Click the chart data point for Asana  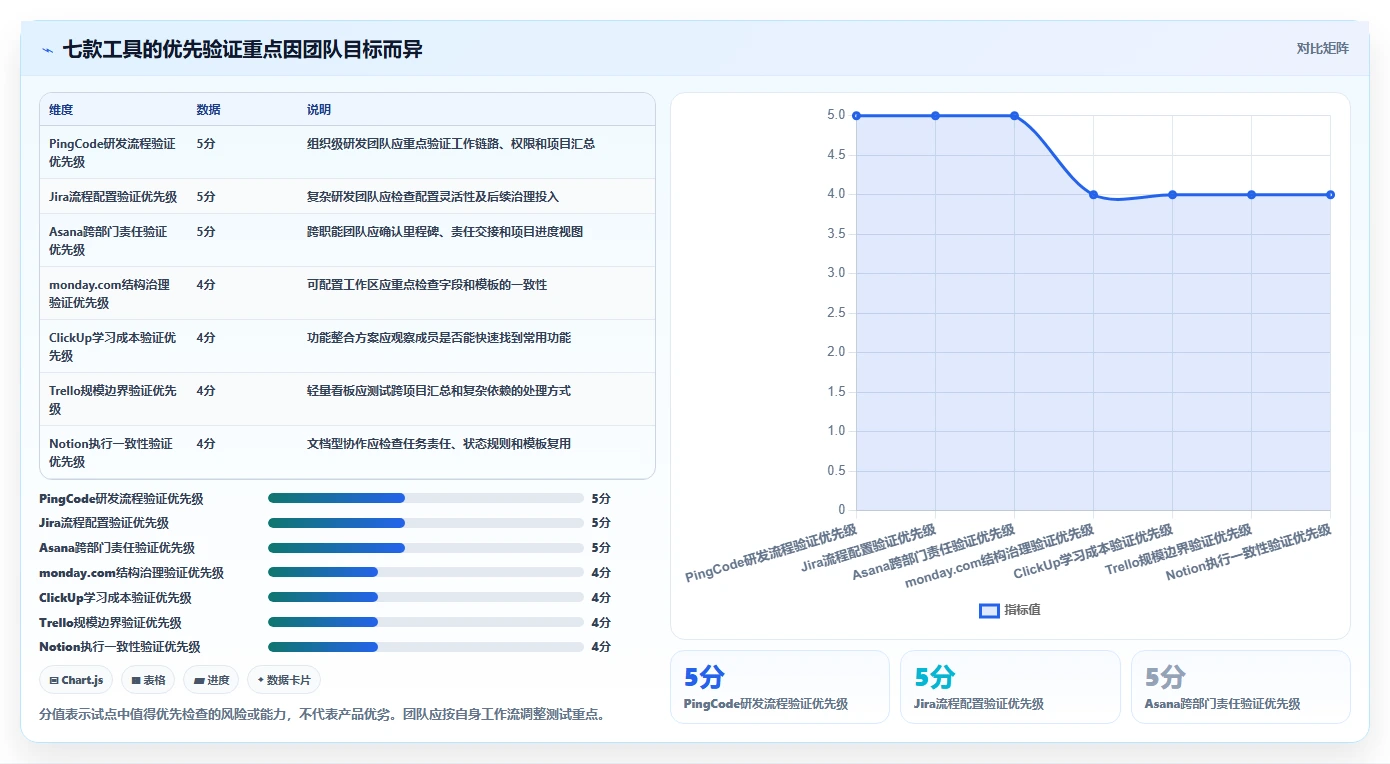[x=1014, y=116]
